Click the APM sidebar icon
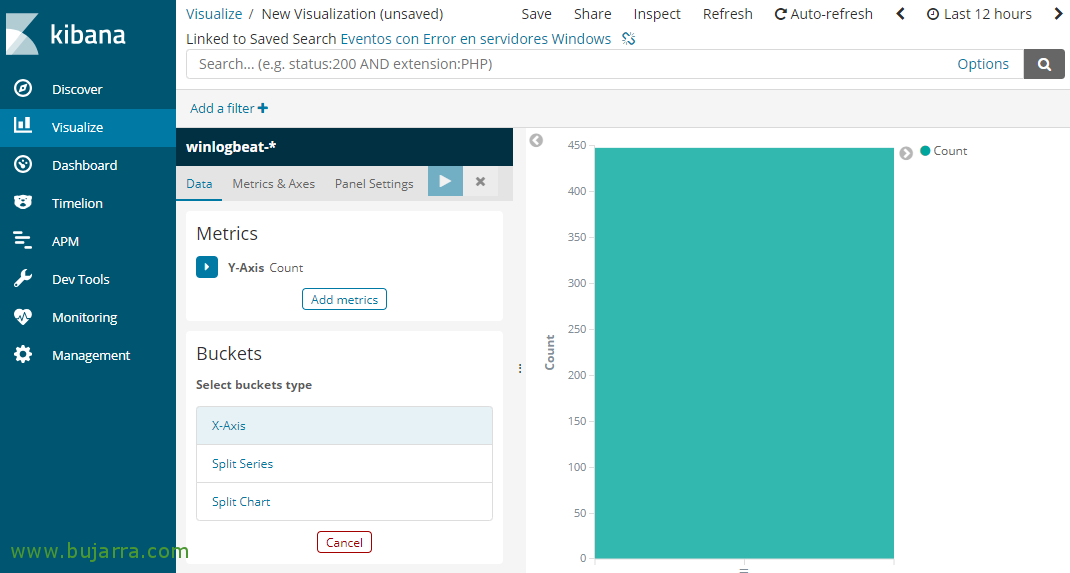Screen dimensions: 1070x573 pos(23,241)
